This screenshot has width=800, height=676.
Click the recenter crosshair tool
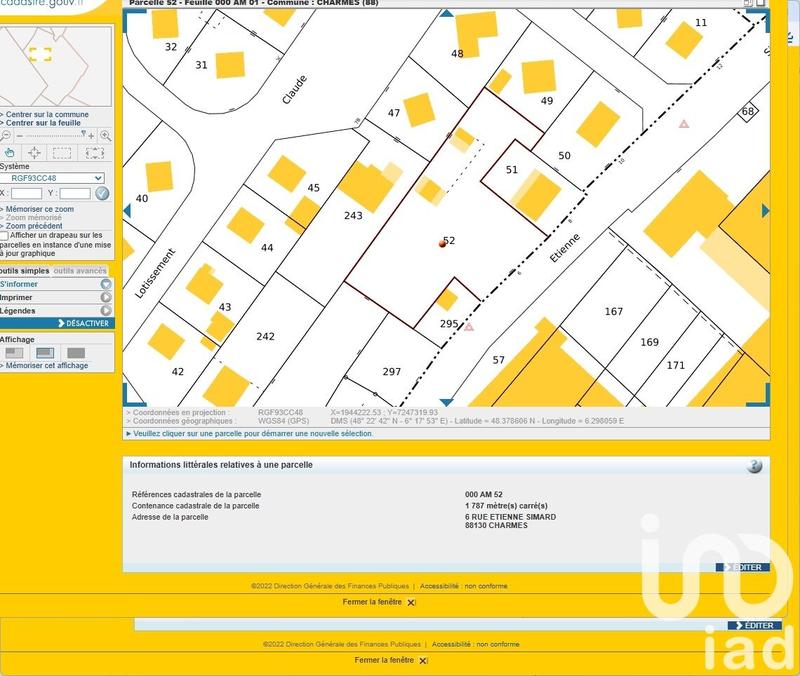click(34, 153)
